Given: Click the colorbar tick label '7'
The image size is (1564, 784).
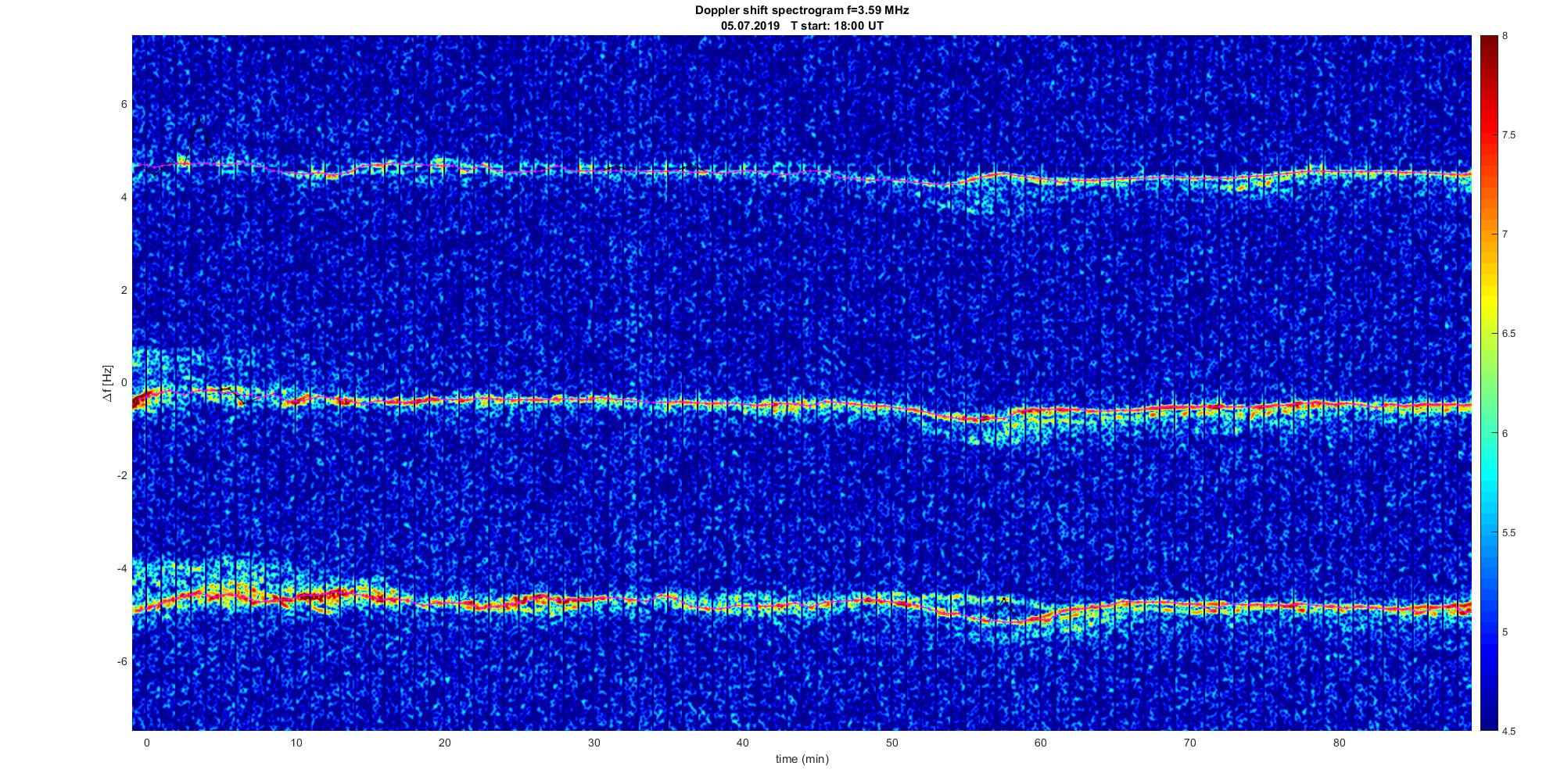Looking at the screenshot, I should coord(1505,234).
